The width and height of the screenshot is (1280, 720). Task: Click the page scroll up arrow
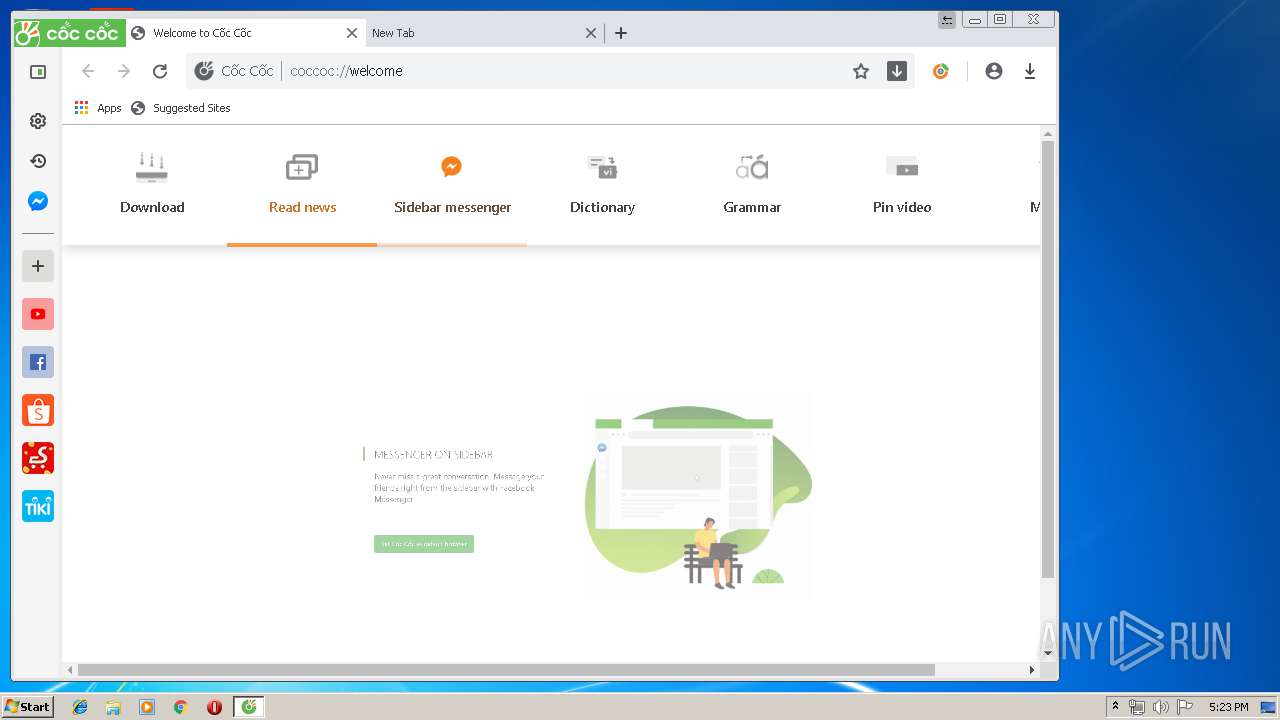click(1048, 133)
